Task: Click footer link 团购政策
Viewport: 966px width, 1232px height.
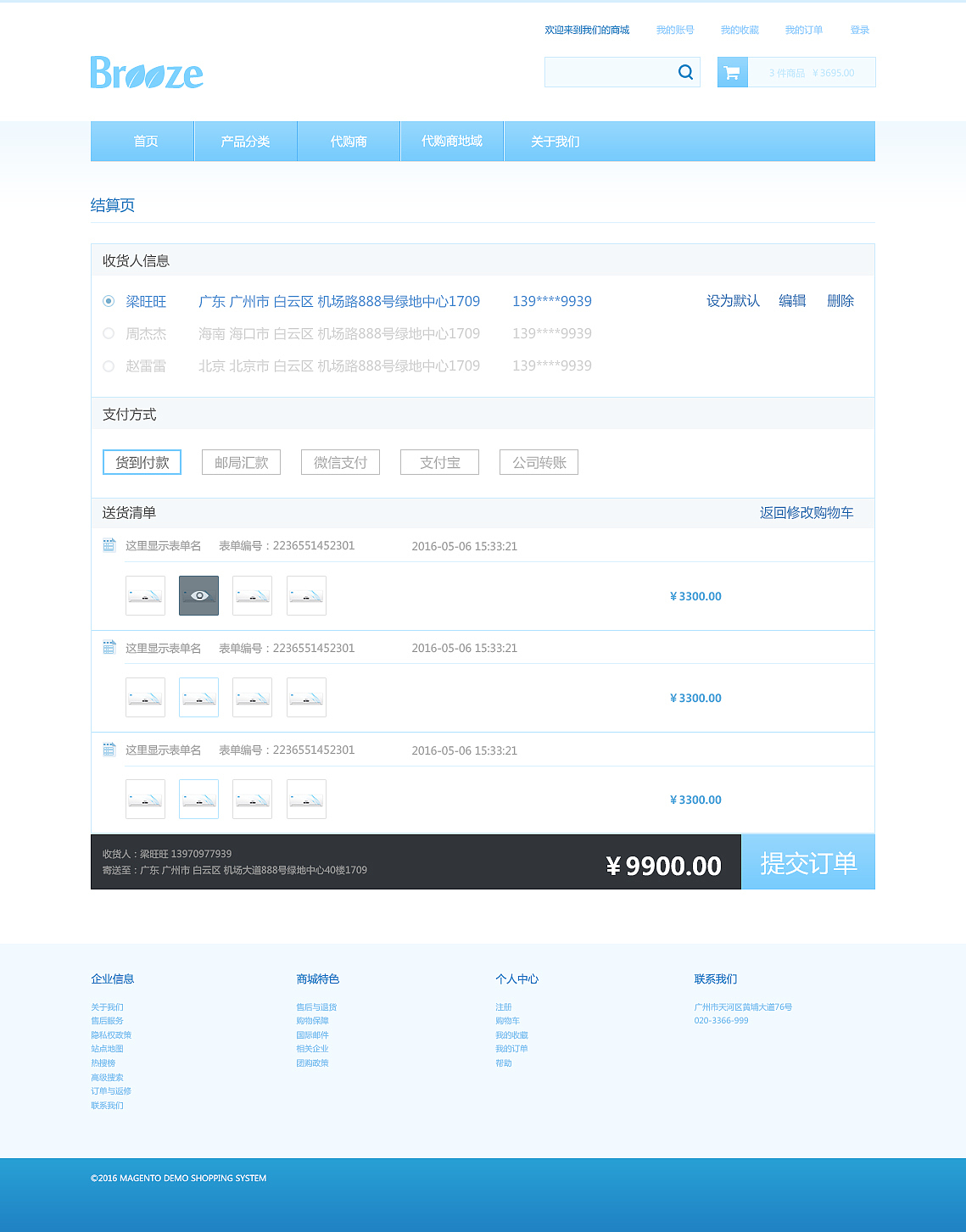Action: (312, 1063)
